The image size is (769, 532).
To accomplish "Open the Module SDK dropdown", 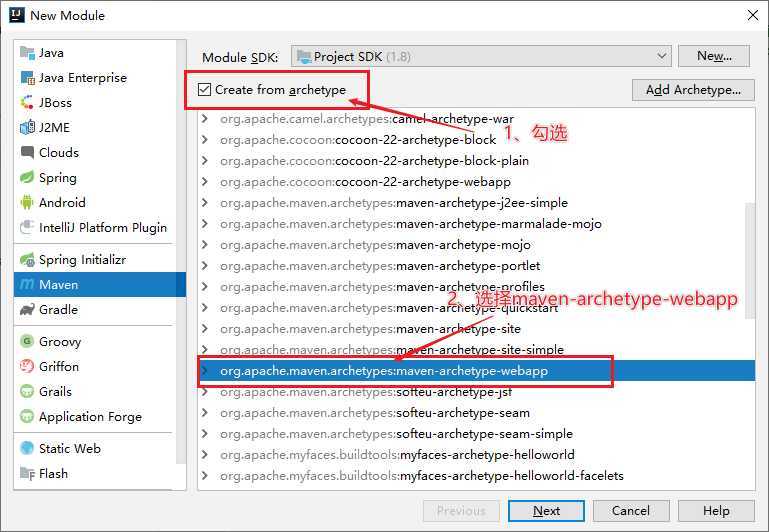I will (481, 56).
